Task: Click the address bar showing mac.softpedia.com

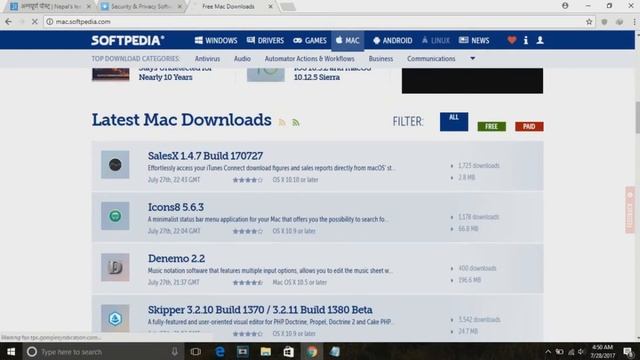Action: click(318, 22)
